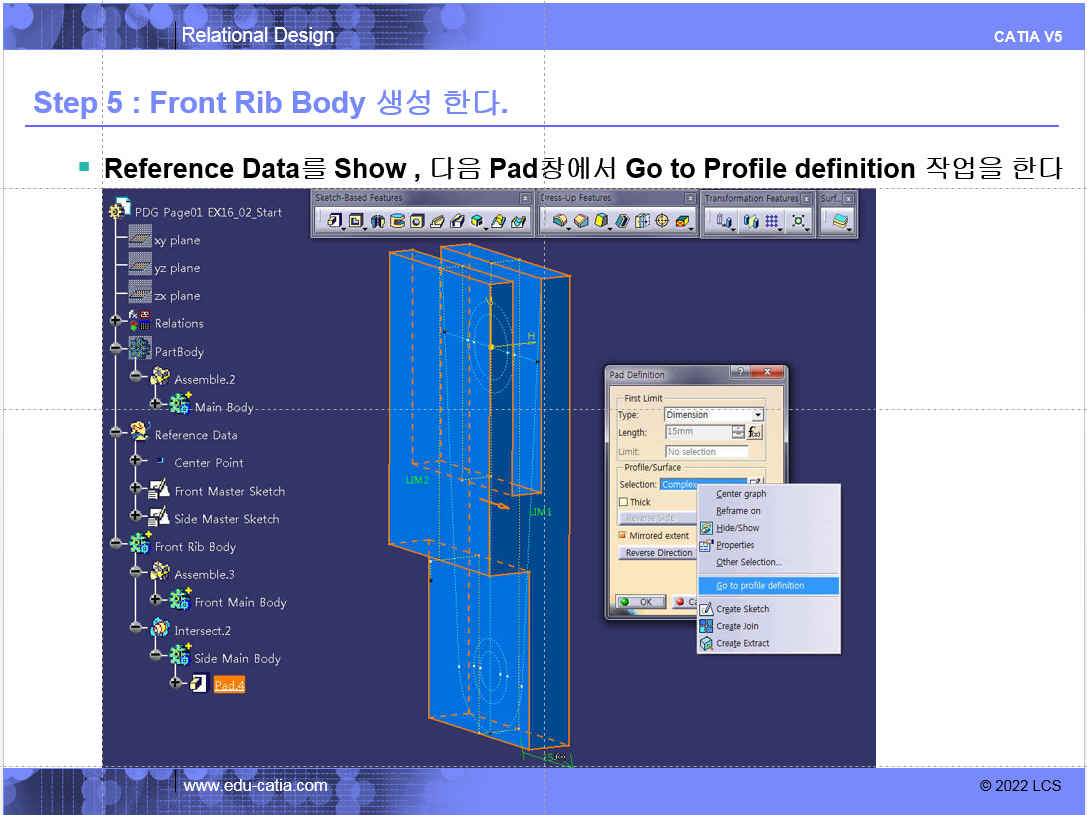Collapse the Reference Data tree node

[x=117, y=434]
